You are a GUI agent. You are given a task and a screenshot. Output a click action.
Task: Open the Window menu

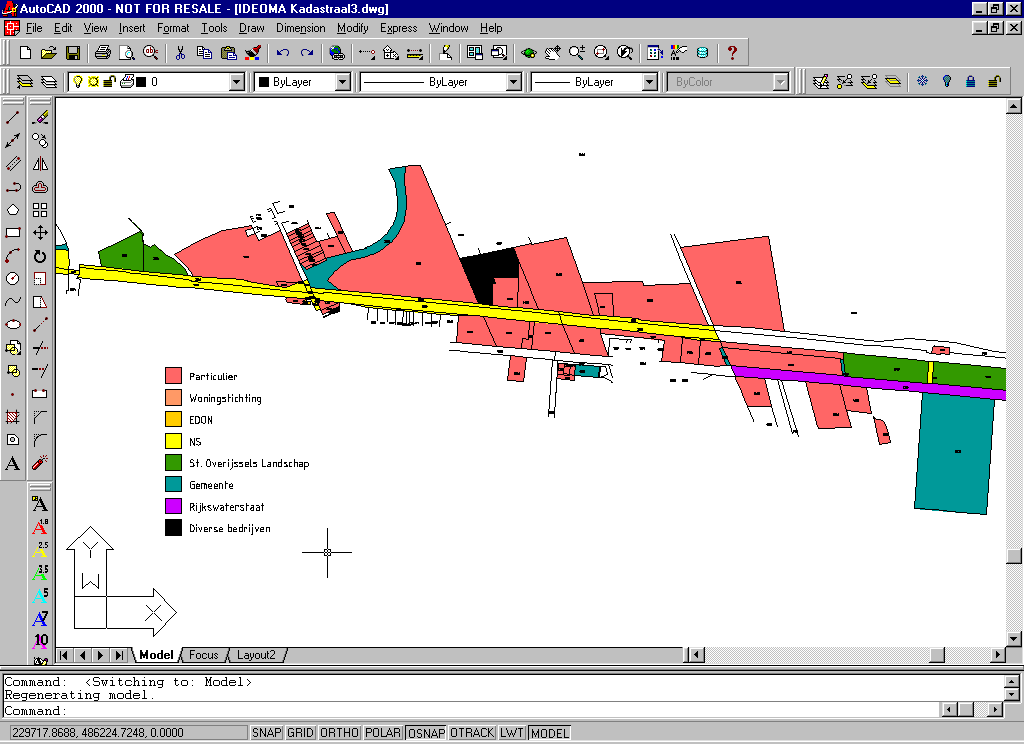click(x=448, y=28)
